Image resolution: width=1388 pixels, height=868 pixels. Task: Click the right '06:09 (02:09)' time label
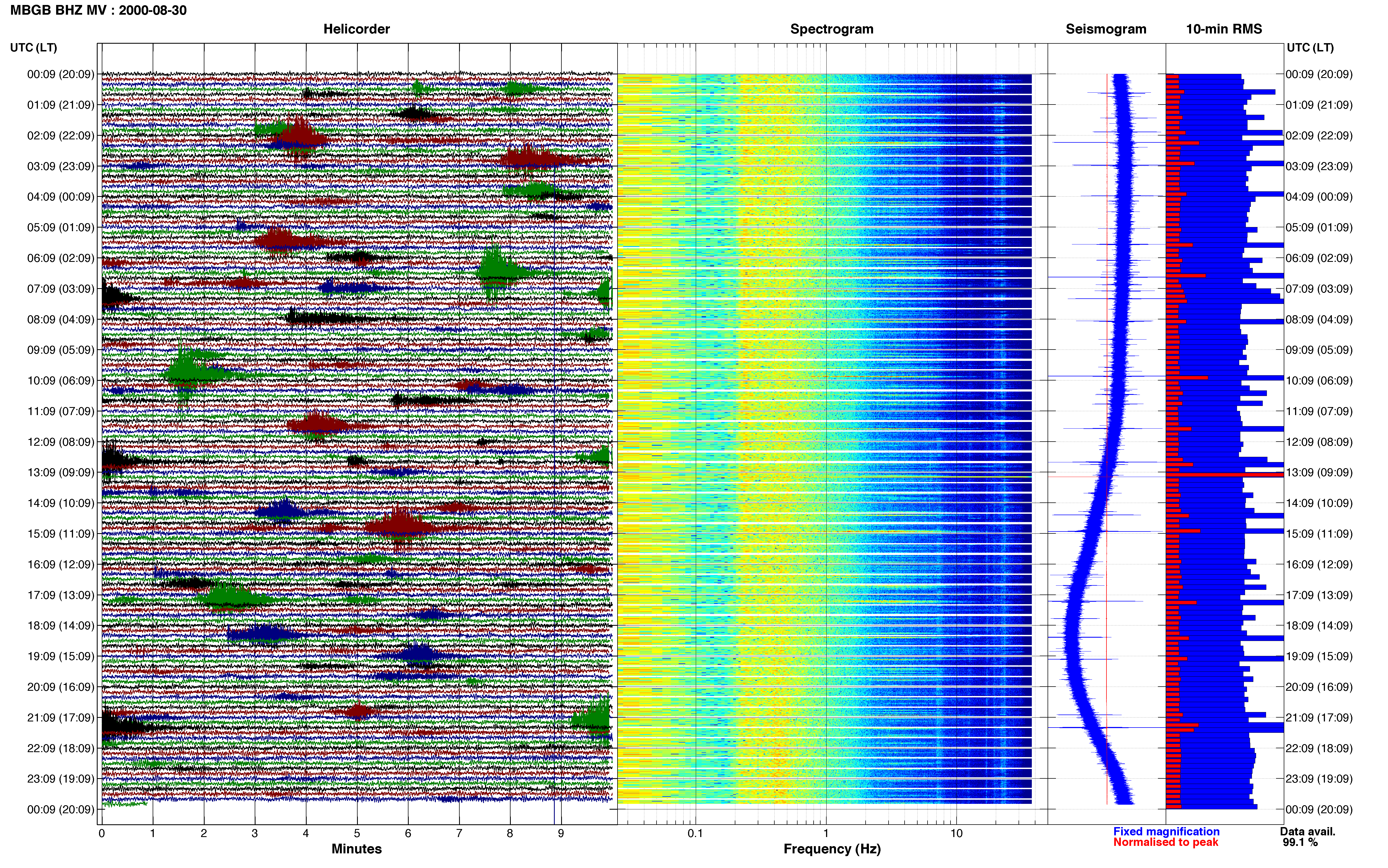point(1319,258)
